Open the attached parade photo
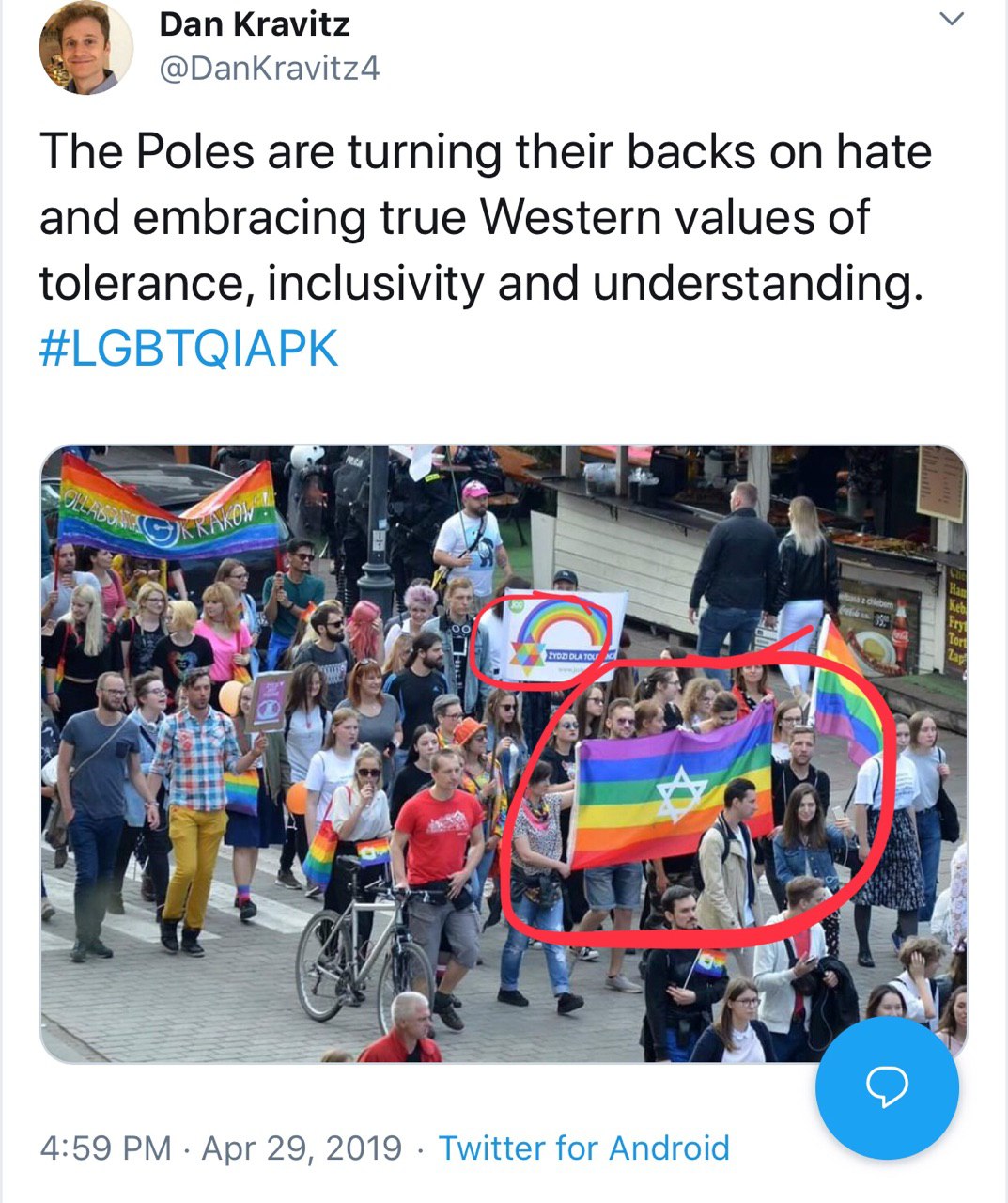The width and height of the screenshot is (1008, 1203). point(504,754)
